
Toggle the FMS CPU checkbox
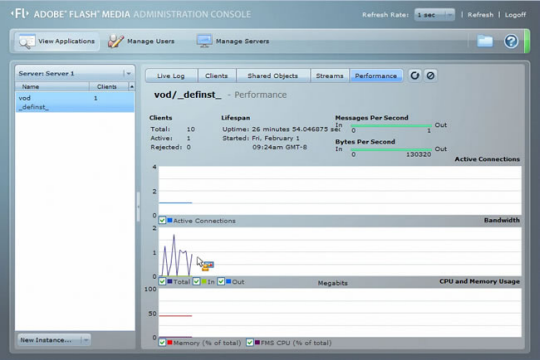pyautogui.click(x=250, y=342)
